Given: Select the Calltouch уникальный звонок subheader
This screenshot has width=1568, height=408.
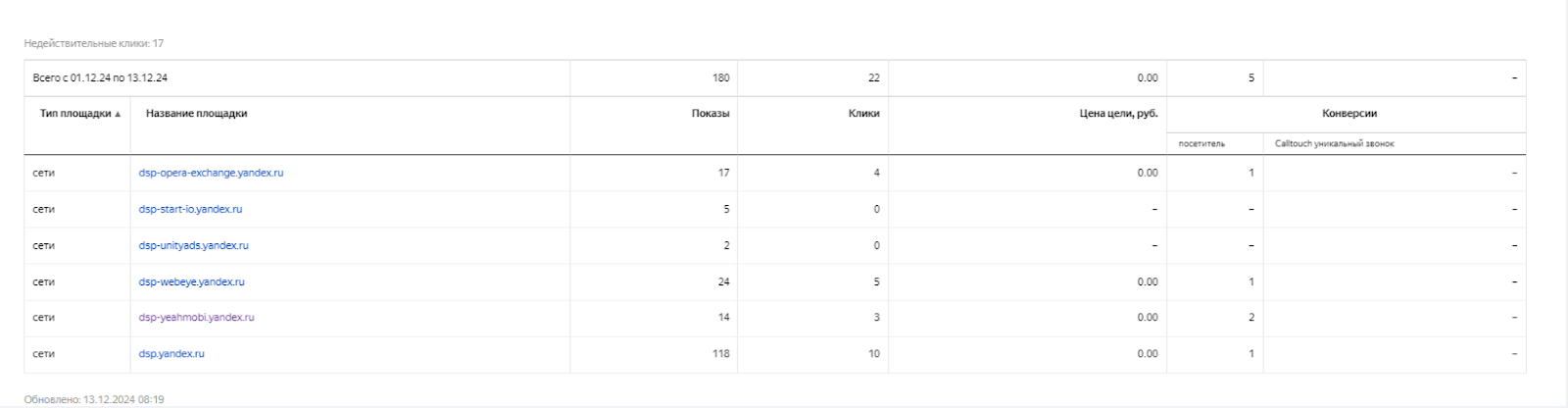Looking at the screenshot, I should tap(1334, 144).
